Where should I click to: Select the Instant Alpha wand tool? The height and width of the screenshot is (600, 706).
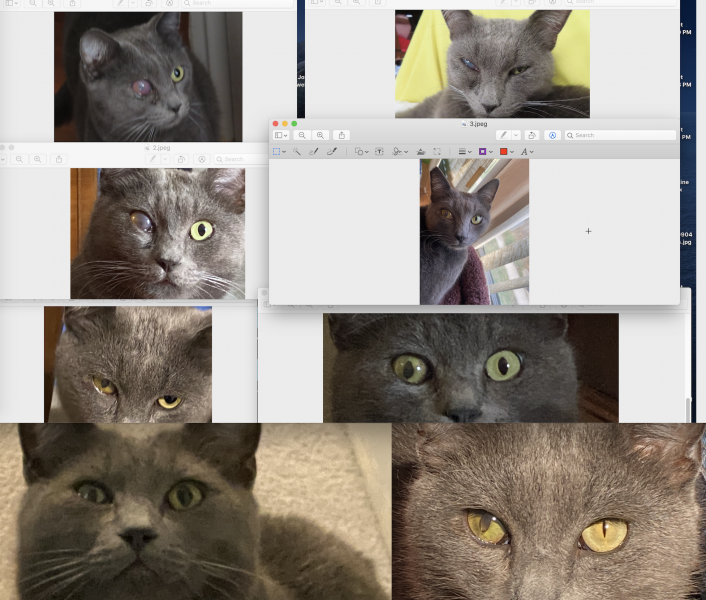297,151
